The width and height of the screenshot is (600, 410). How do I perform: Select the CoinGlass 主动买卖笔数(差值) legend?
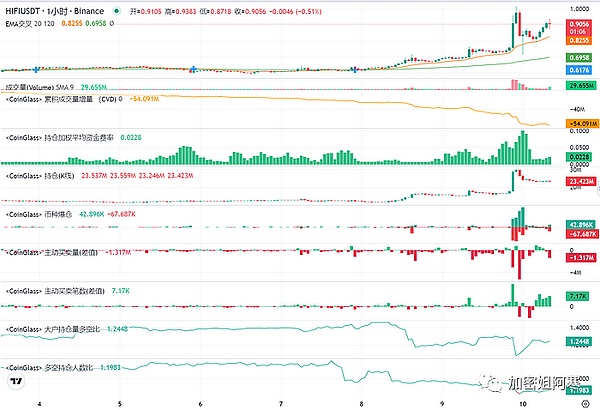point(58,290)
